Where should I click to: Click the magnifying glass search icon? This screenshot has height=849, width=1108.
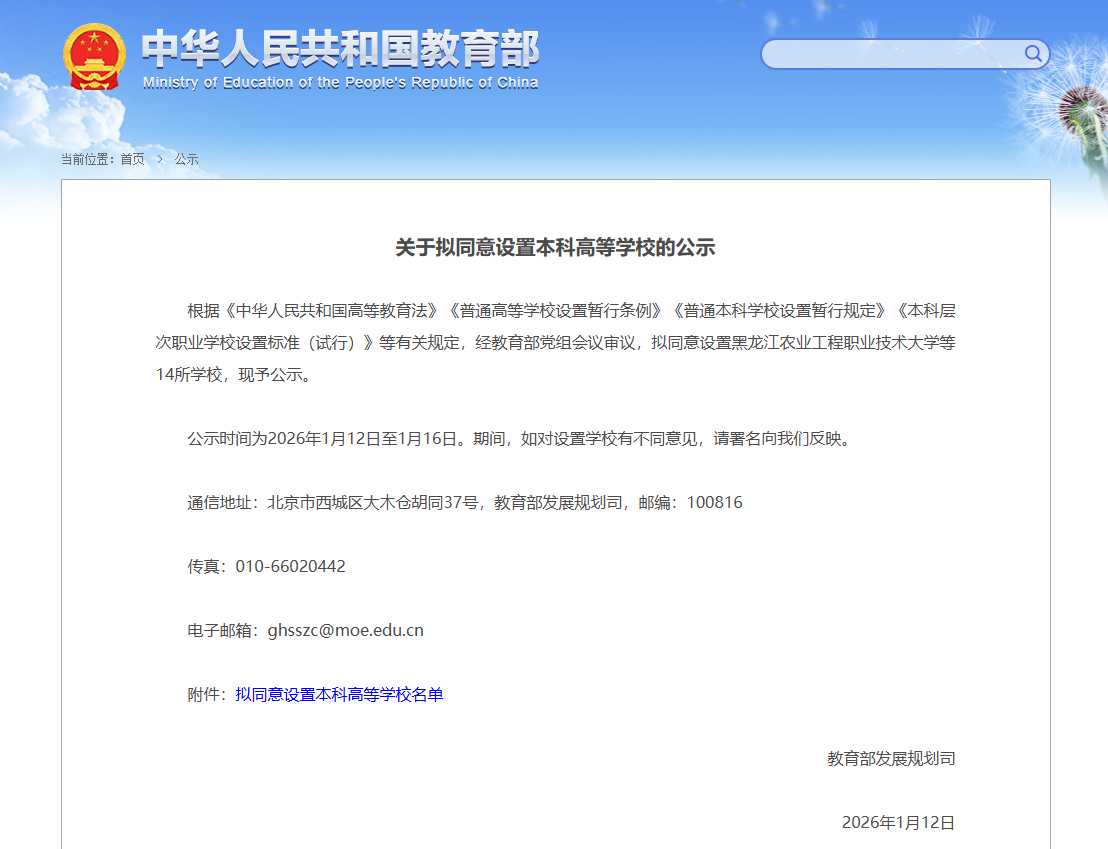coord(1033,54)
